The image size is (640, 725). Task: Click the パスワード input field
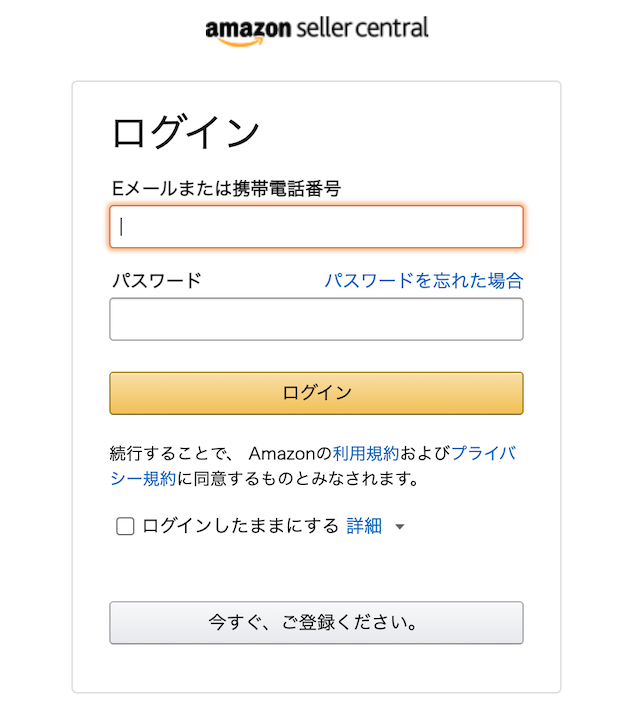316,319
